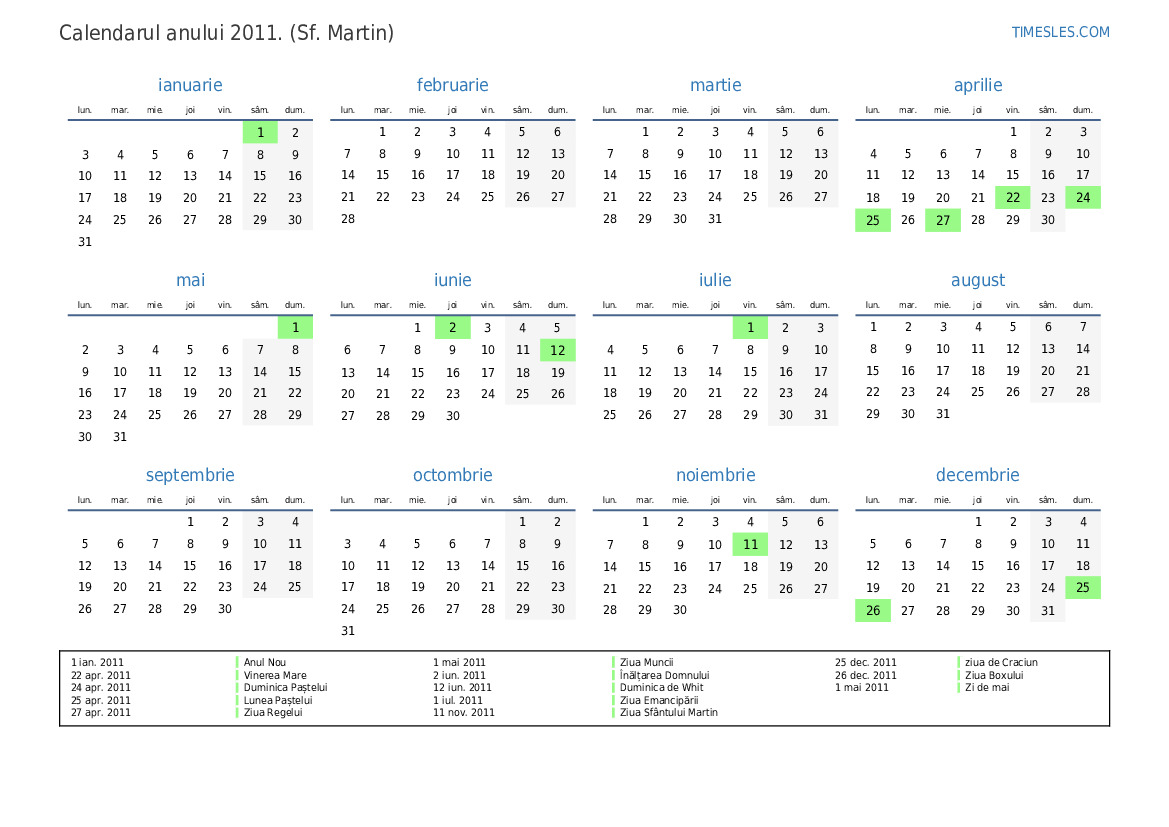
Task: Click green December 26 date cell
Action: [x=873, y=611]
